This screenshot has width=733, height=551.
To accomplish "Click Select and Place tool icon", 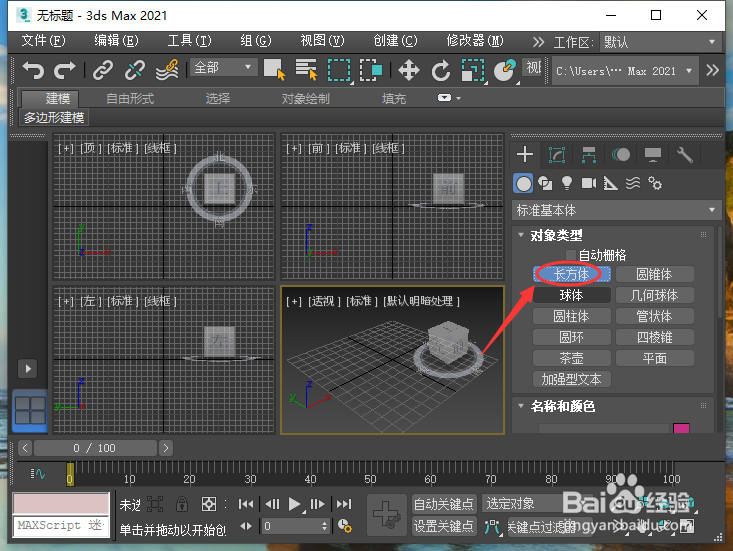I will [505, 71].
